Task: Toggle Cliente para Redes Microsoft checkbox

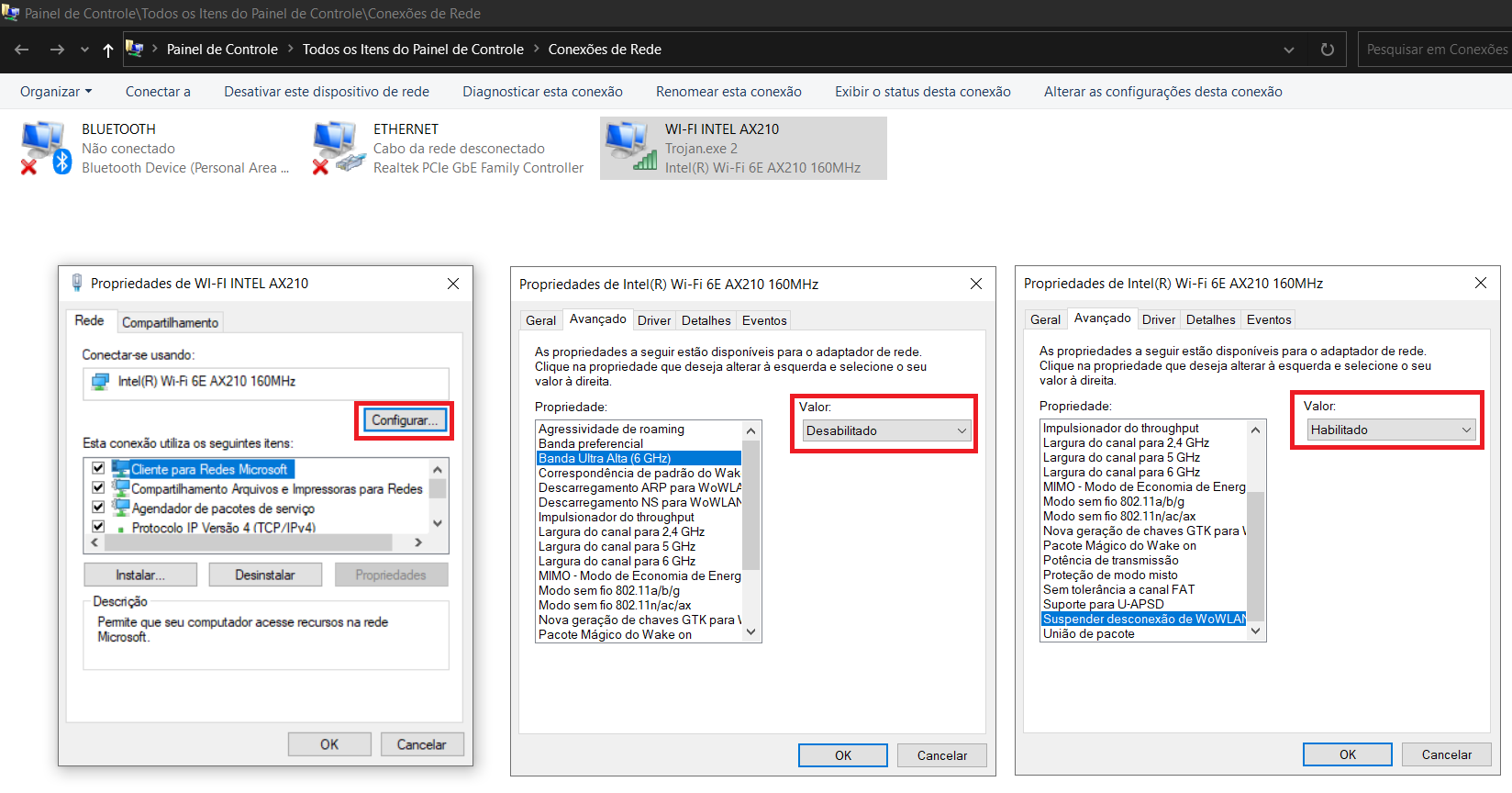Action: 98,468
